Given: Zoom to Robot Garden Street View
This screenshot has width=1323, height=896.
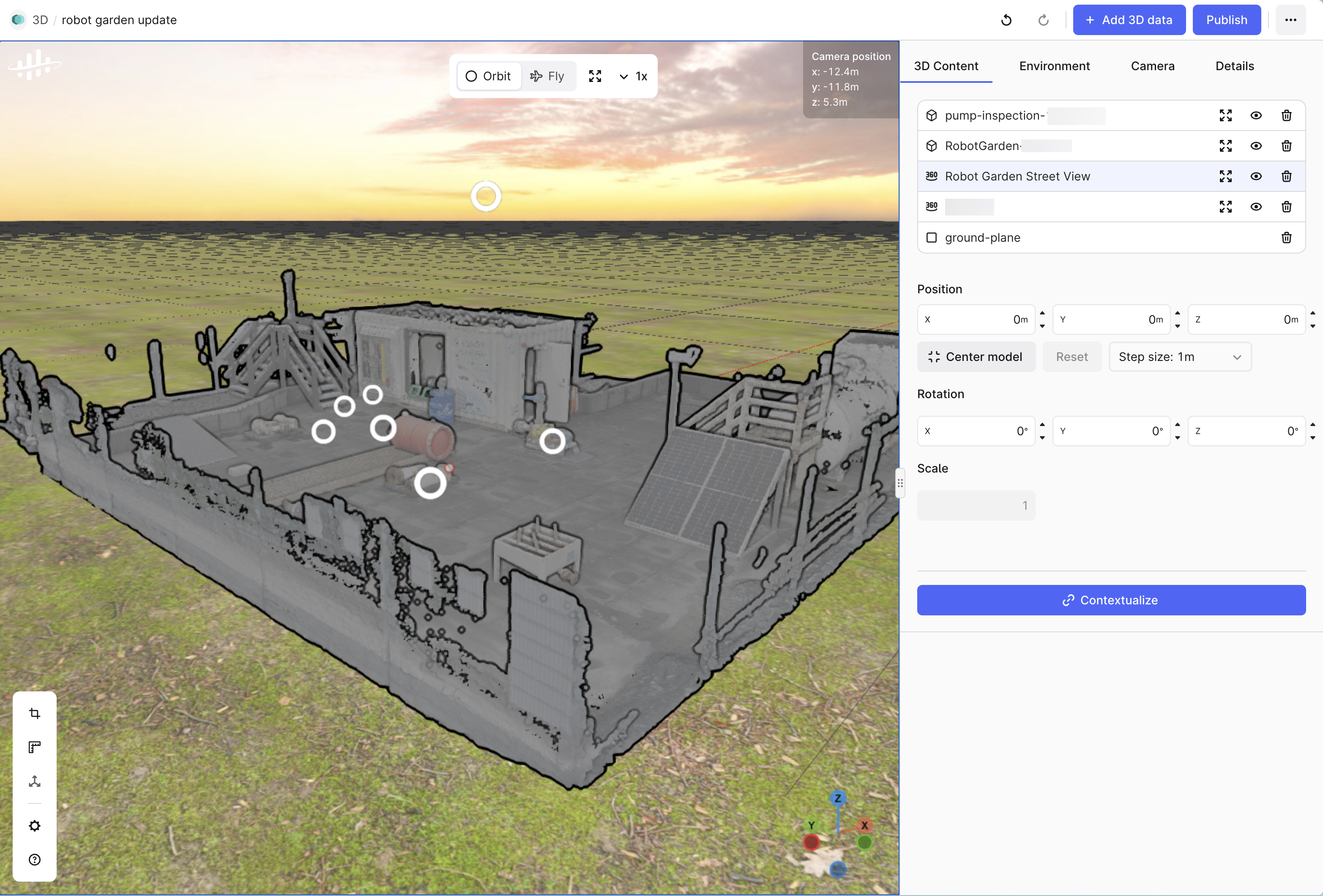Looking at the screenshot, I should [x=1225, y=176].
